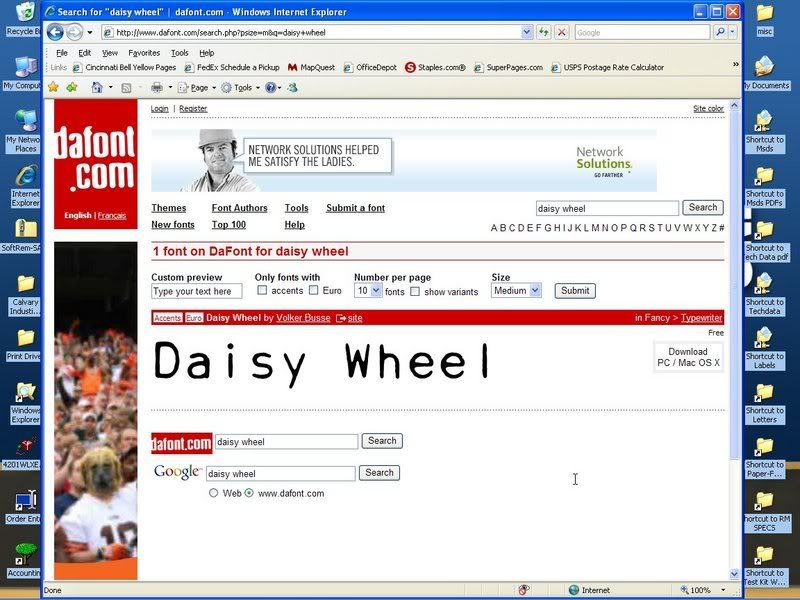800x600 pixels.
Task: Click the IE Forward arrow button
Action: pos(74,32)
